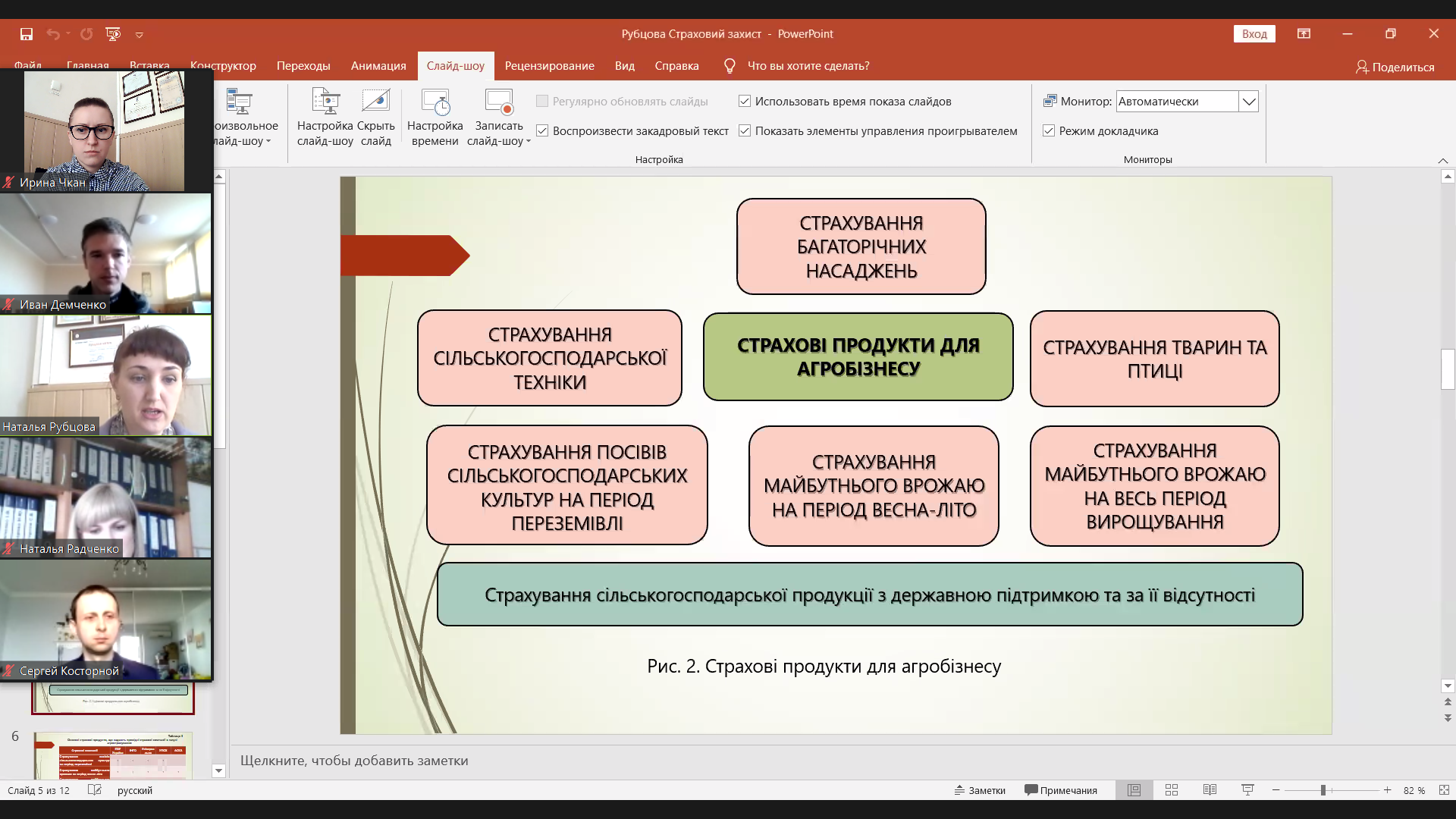This screenshot has height=819, width=1456.
Task: Switch to Рецензирование tab
Action: pyautogui.click(x=549, y=66)
